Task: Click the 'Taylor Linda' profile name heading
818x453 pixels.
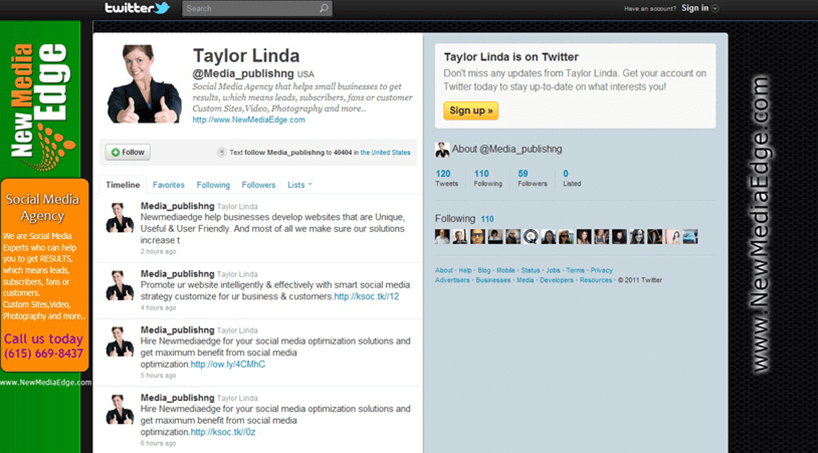Action: coord(246,56)
